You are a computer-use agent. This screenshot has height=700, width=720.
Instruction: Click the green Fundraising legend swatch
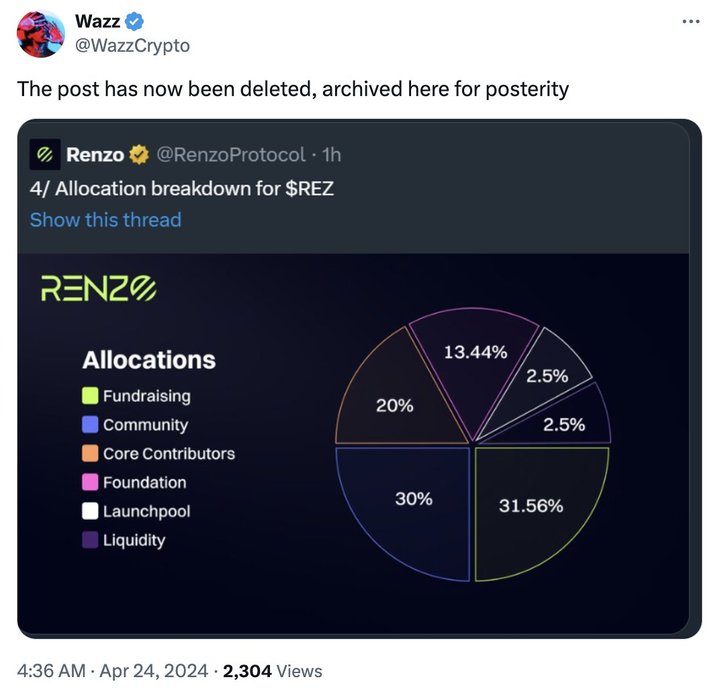click(x=90, y=396)
